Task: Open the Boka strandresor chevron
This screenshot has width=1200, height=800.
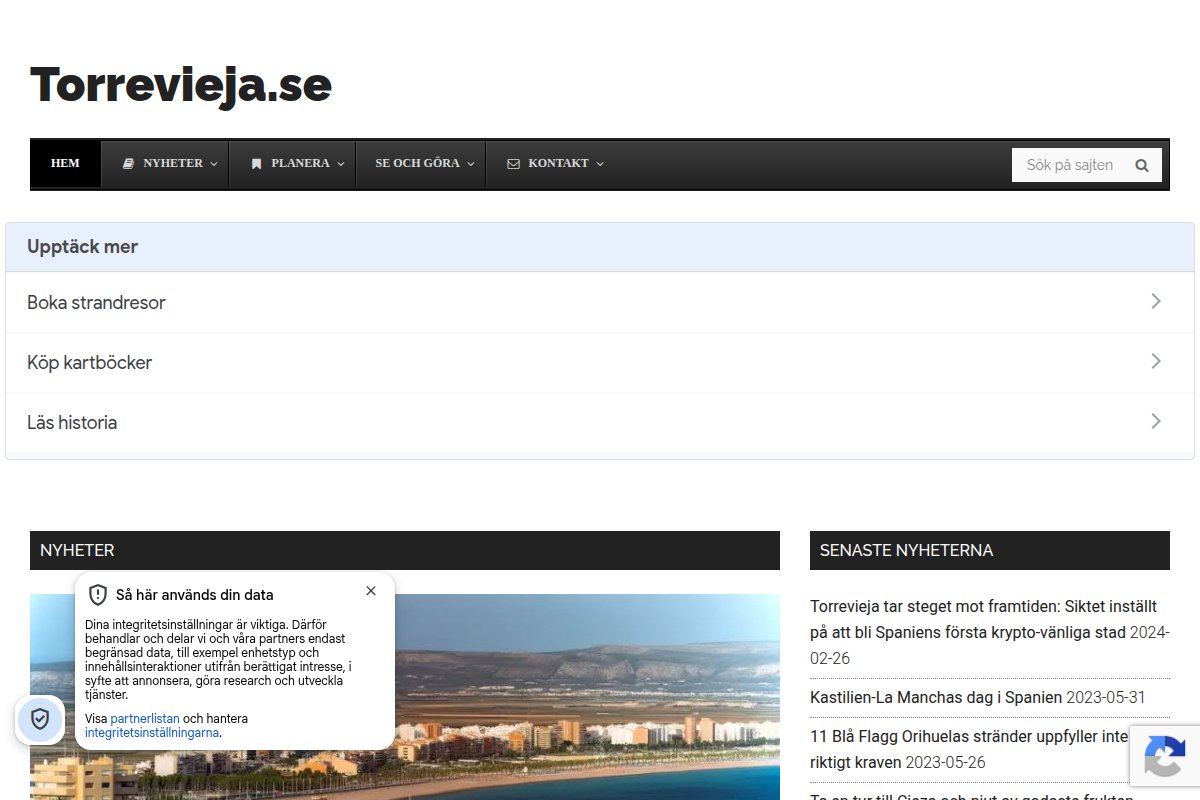Action: (x=1156, y=301)
